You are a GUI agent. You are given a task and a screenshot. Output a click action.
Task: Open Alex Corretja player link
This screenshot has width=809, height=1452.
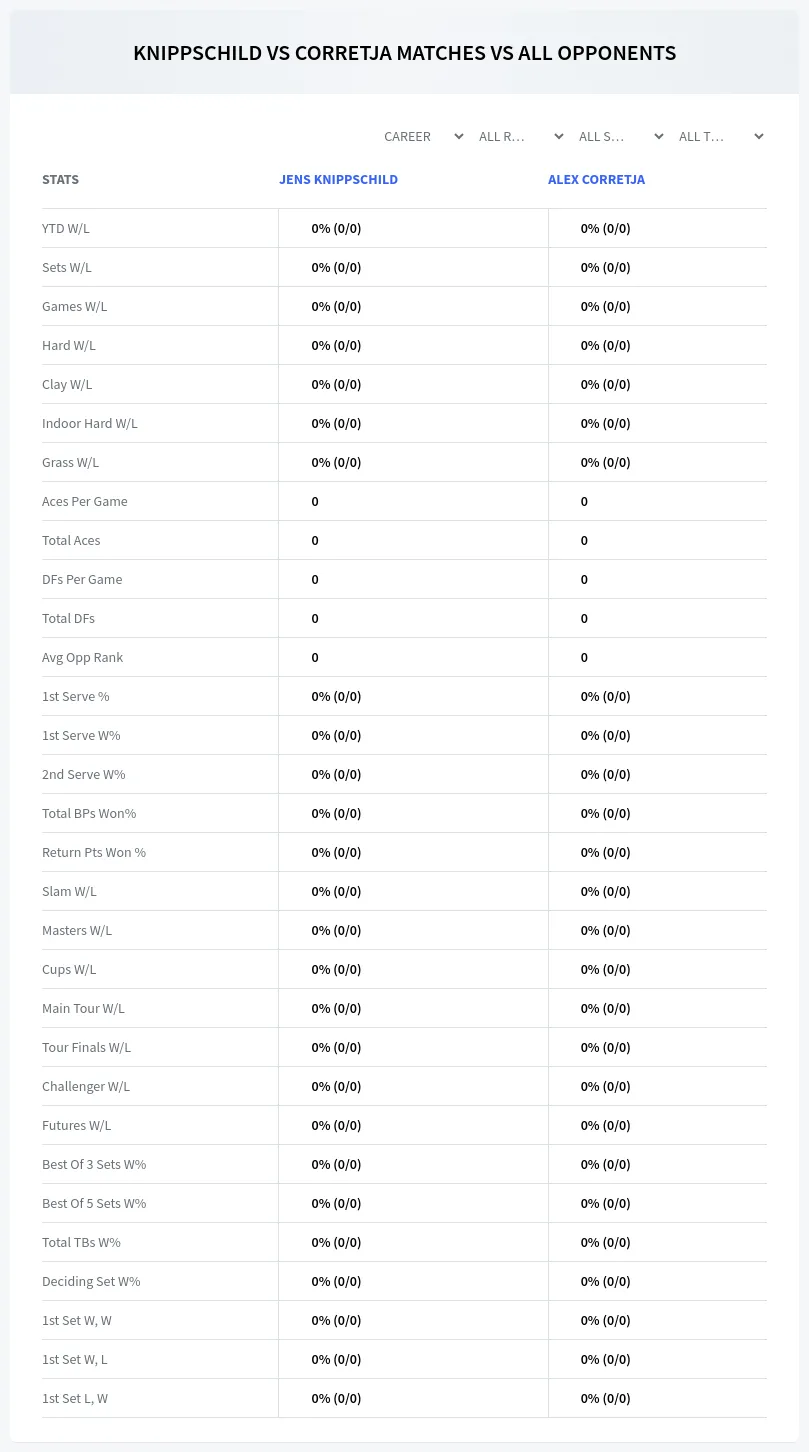(596, 180)
